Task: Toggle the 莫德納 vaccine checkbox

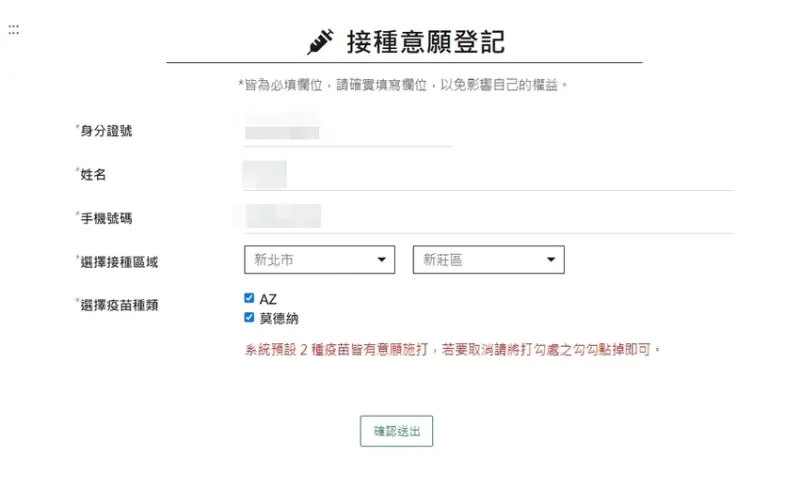Action: [249, 318]
